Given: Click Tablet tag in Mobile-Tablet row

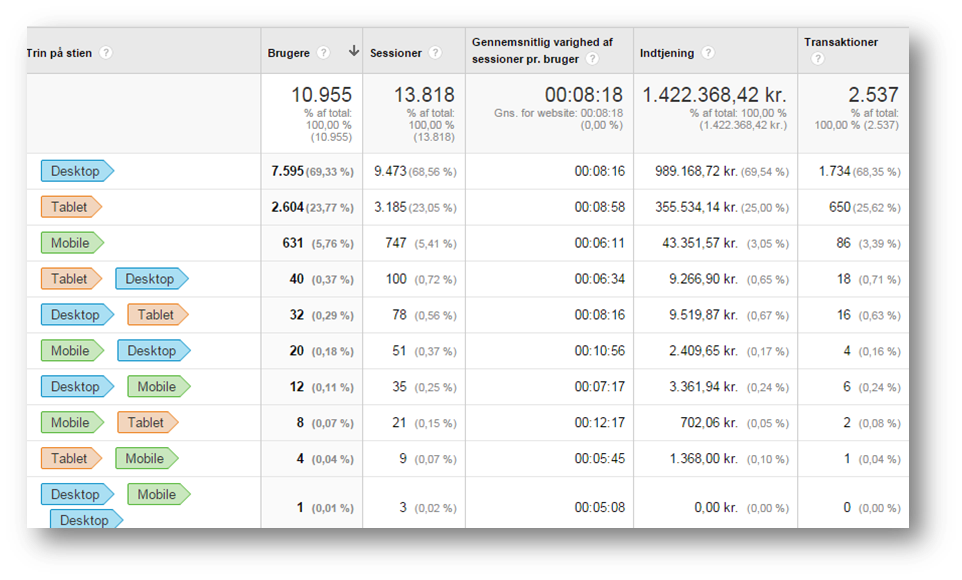Looking at the screenshot, I should [148, 422].
